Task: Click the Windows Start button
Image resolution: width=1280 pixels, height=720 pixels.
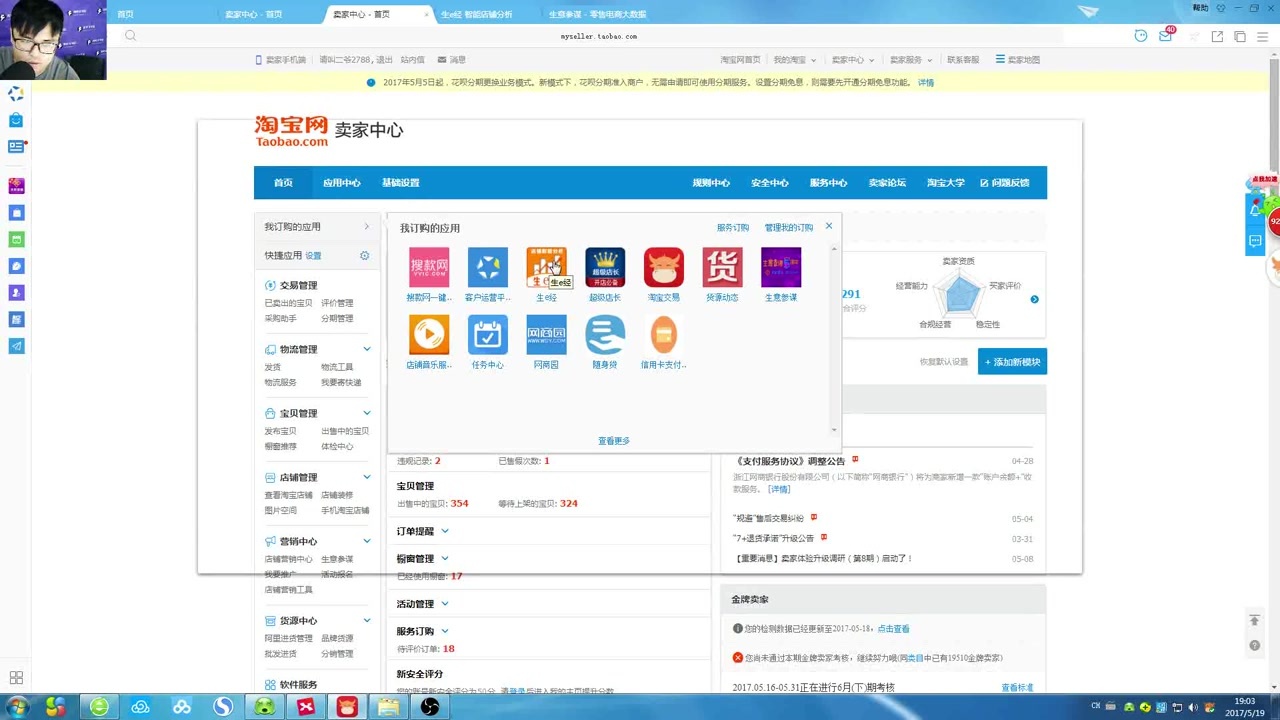Action: click(x=16, y=707)
